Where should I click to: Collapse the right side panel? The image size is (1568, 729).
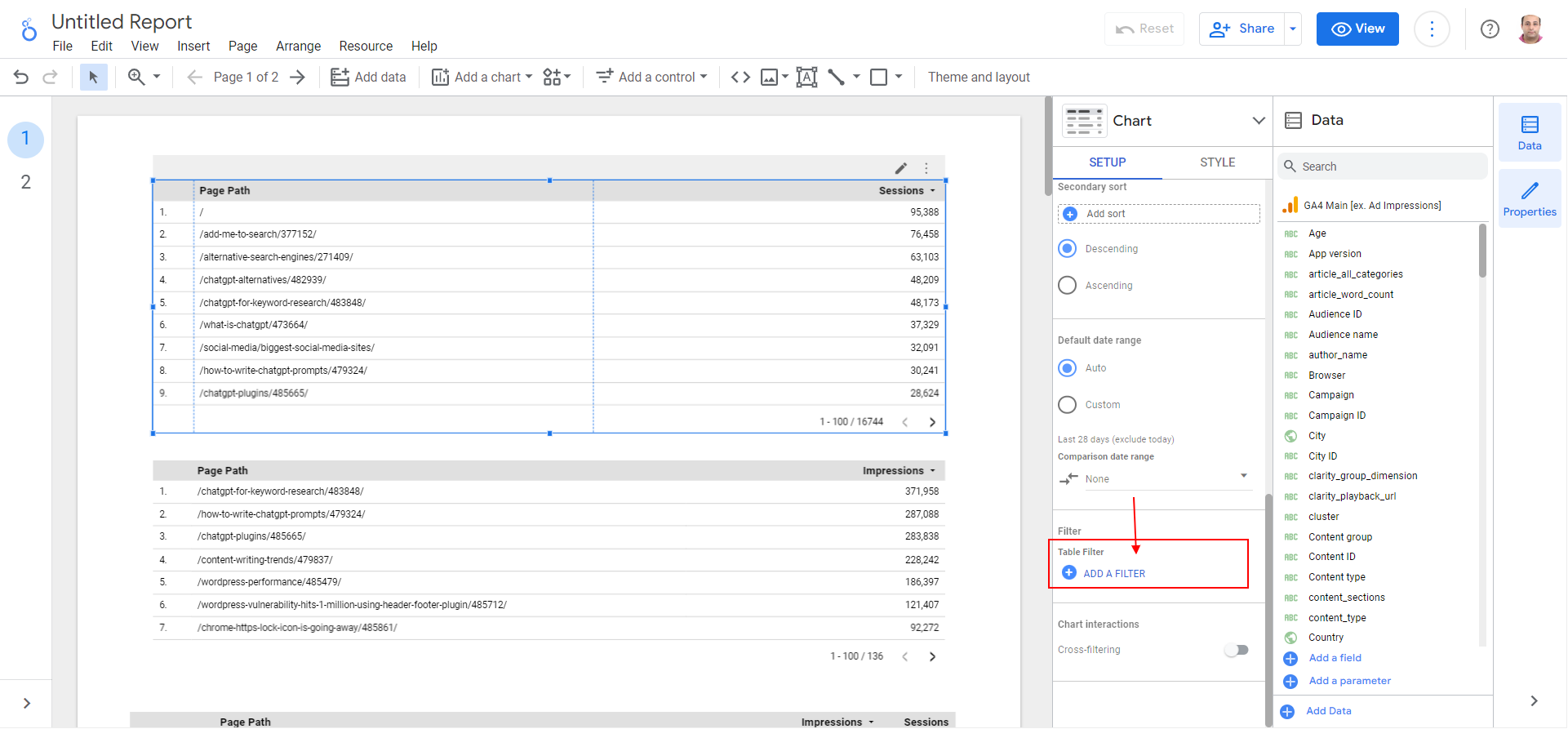[1534, 700]
